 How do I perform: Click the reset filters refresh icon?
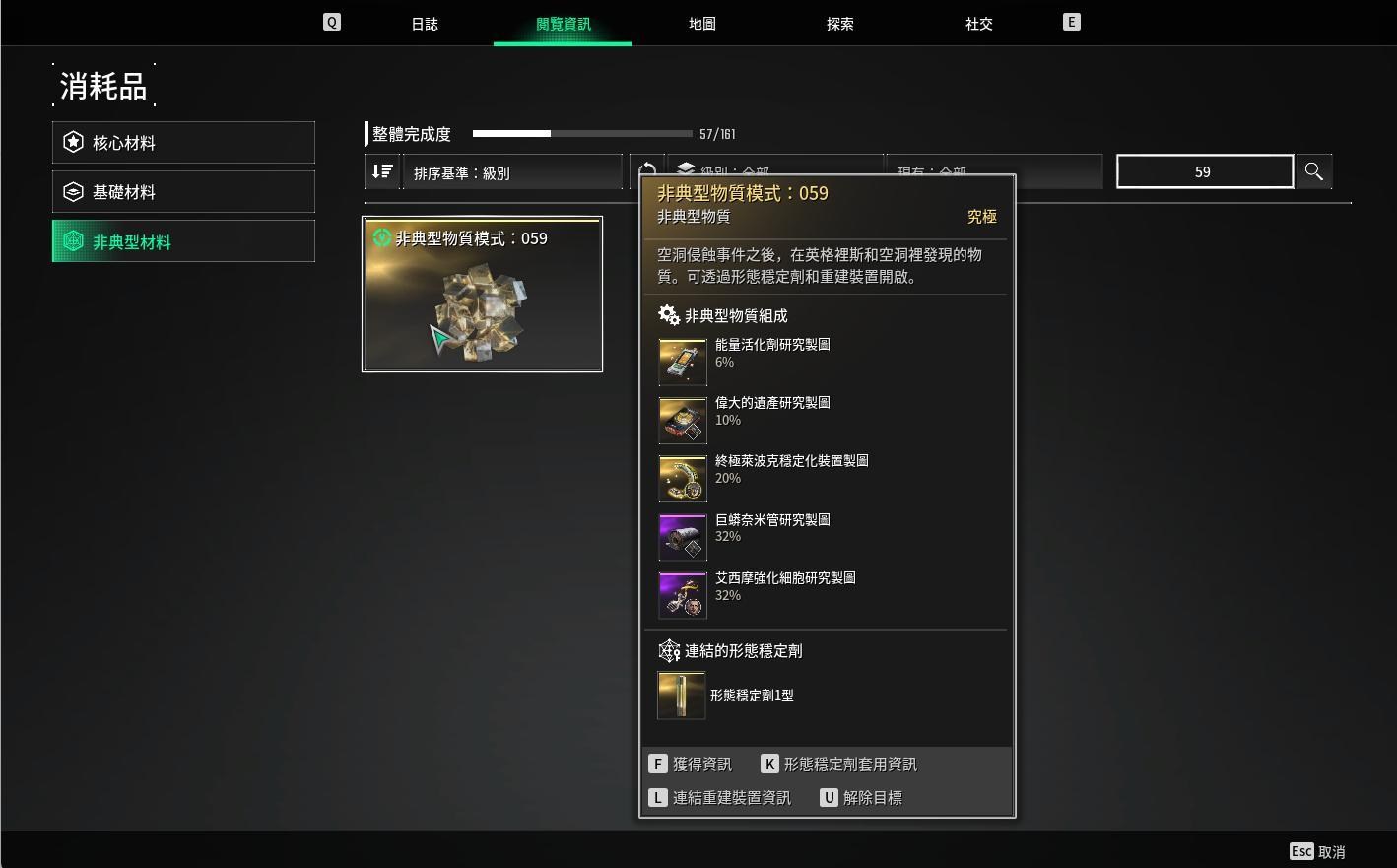click(x=647, y=166)
